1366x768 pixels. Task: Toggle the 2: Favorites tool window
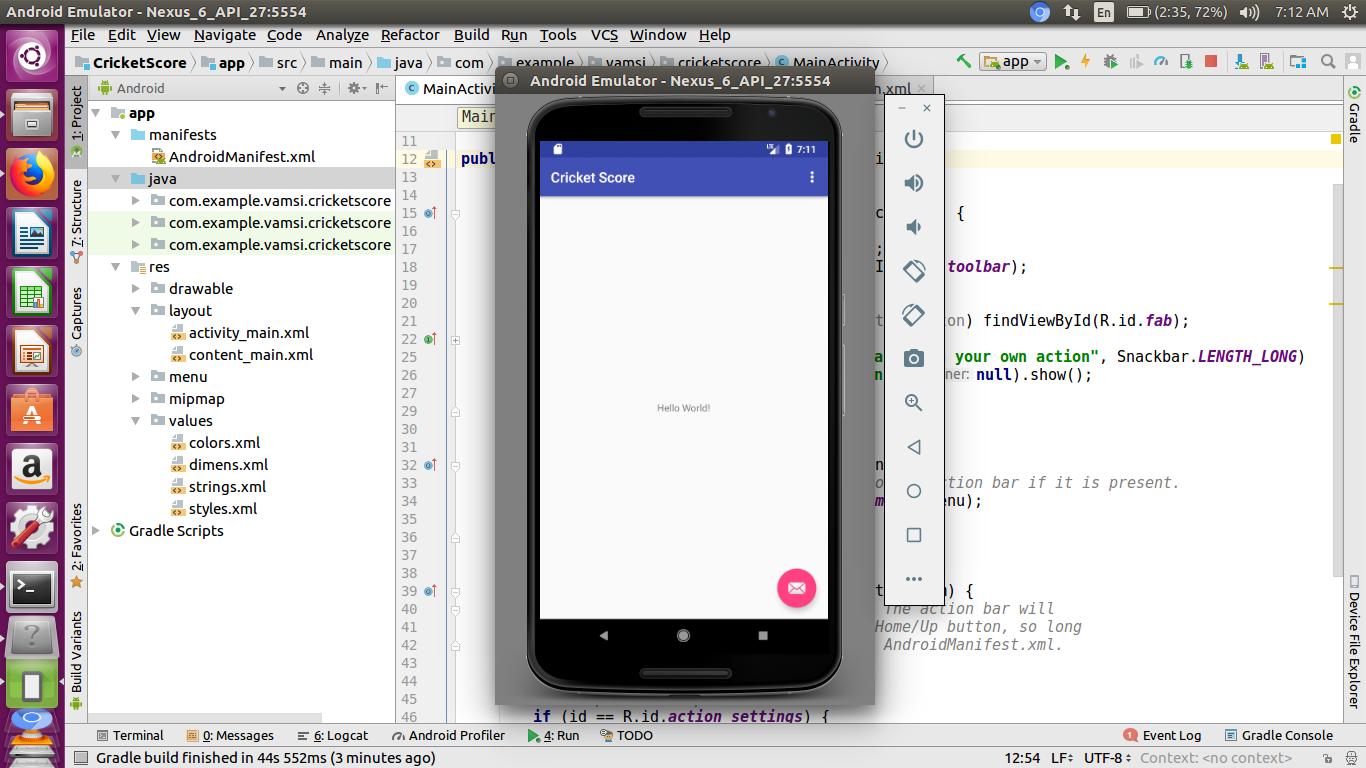point(77,546)
